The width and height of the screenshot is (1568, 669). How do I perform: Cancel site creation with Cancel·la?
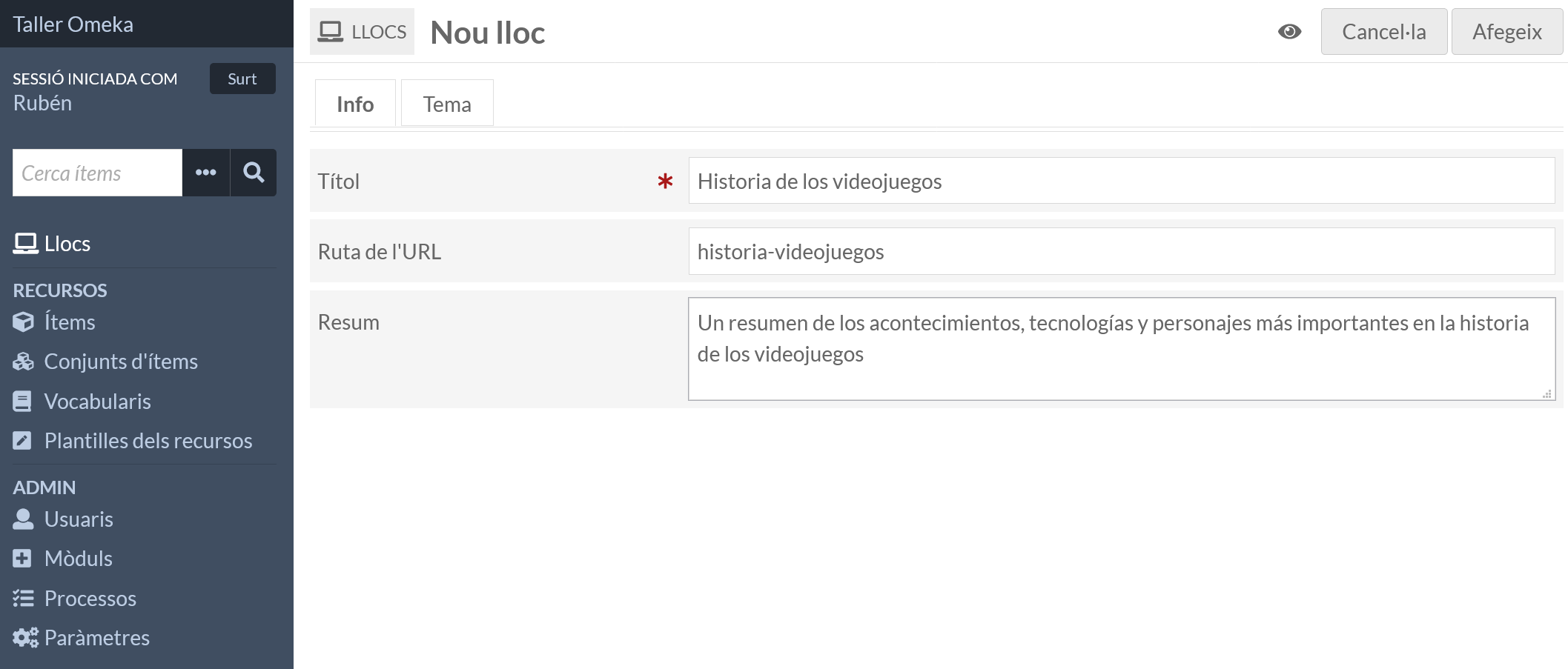tap(1383, 31)
